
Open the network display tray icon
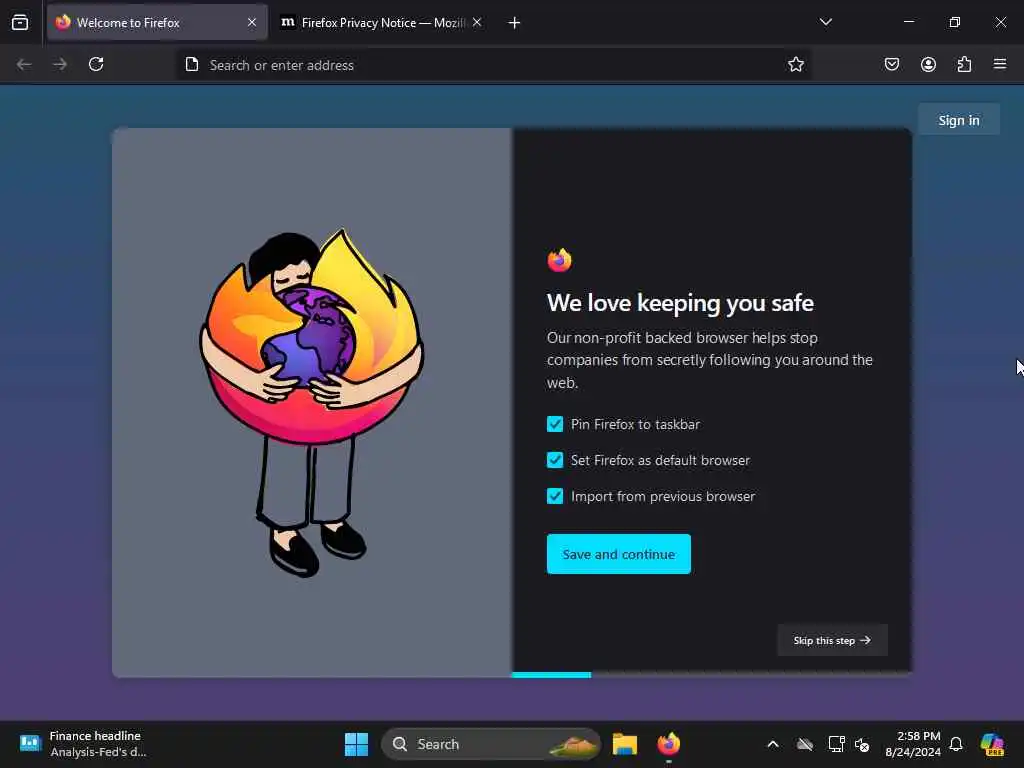coord(836,744)
